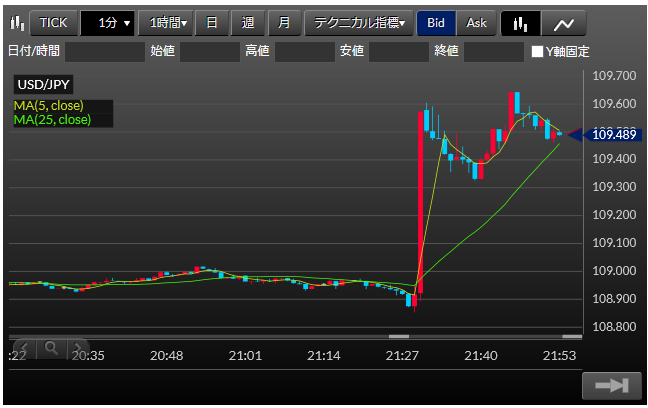The height and width of the screenshot is (408, 648).
Task: Select line chart type icon
Action: [x=564, y=24]
